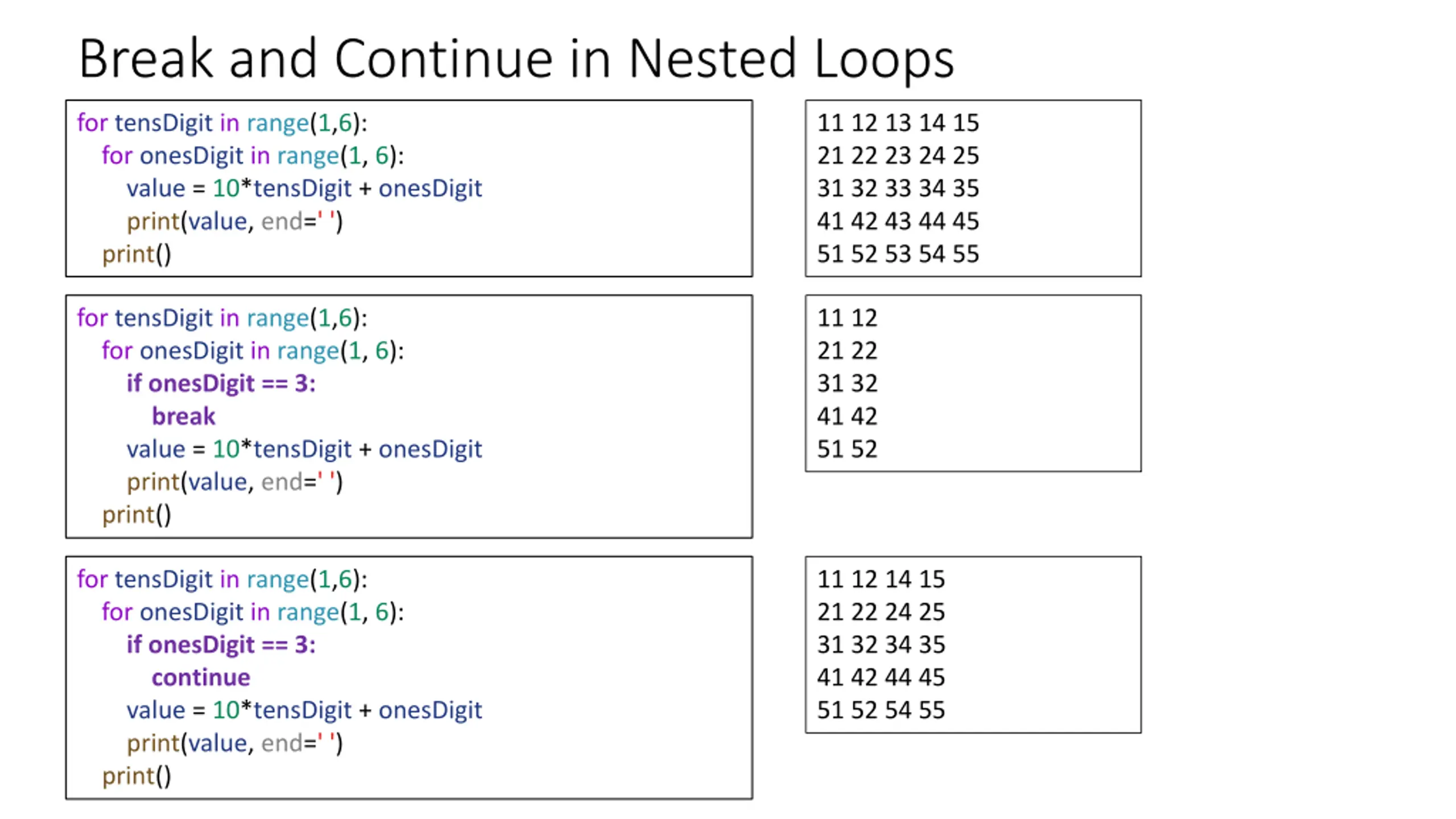Click the output row '11 12 14 15'
Image resolution: width=1456 pixels, height=819 pixels.
(x=881, y=580)
